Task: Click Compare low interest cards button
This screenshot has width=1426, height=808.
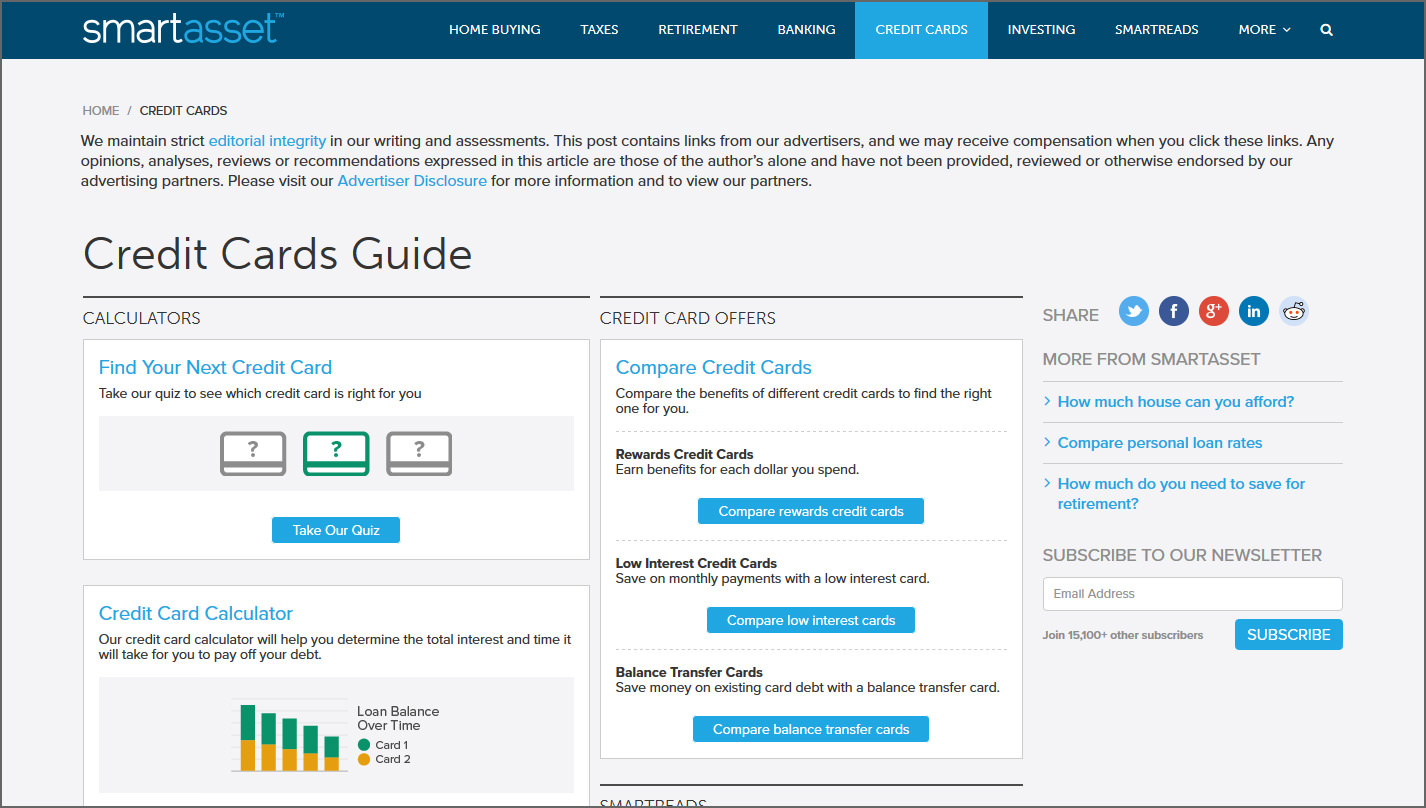Action: (x=811, y=620)
